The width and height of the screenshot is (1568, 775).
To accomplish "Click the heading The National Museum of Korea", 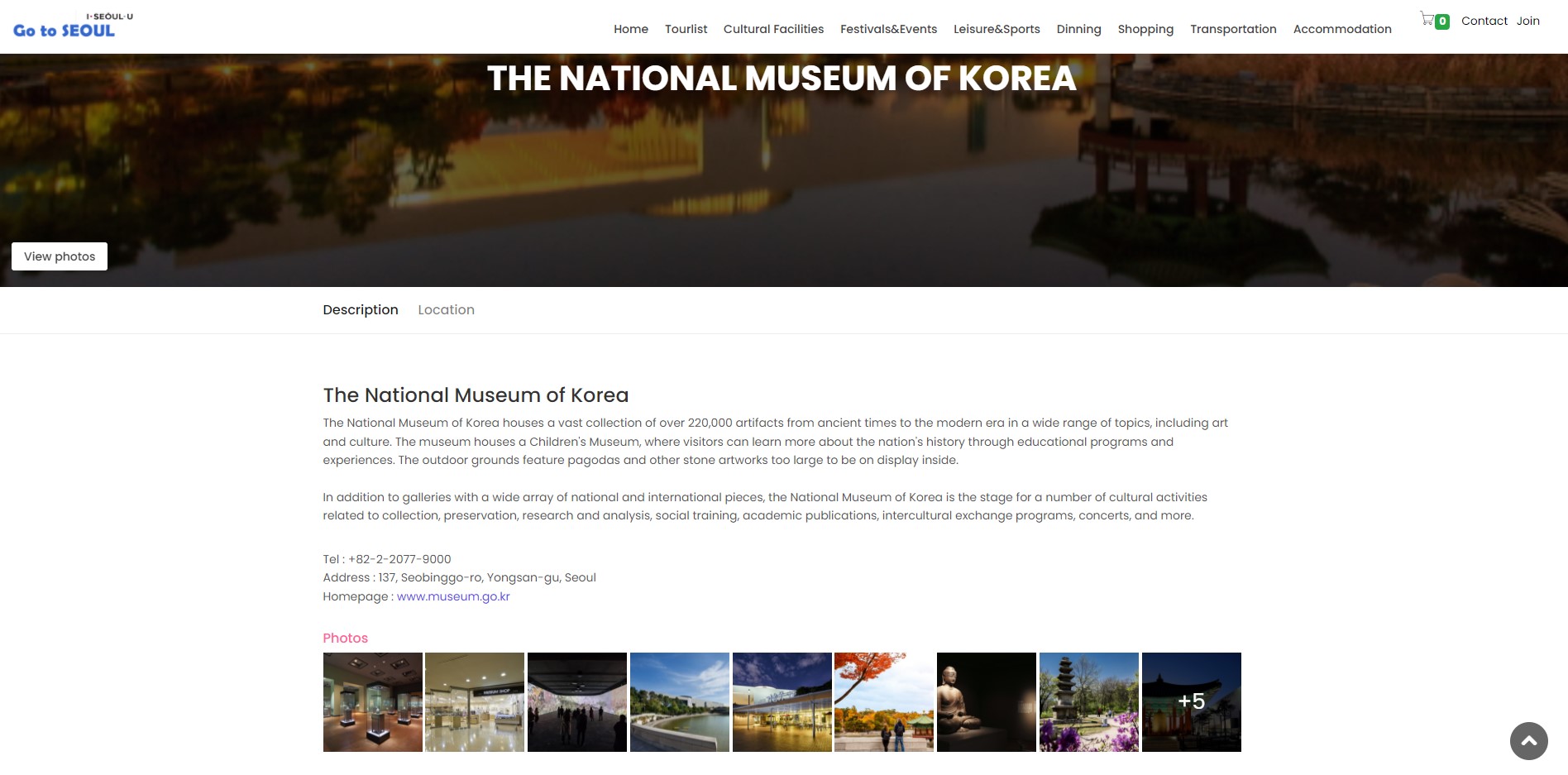I will (x=476, y=395).
